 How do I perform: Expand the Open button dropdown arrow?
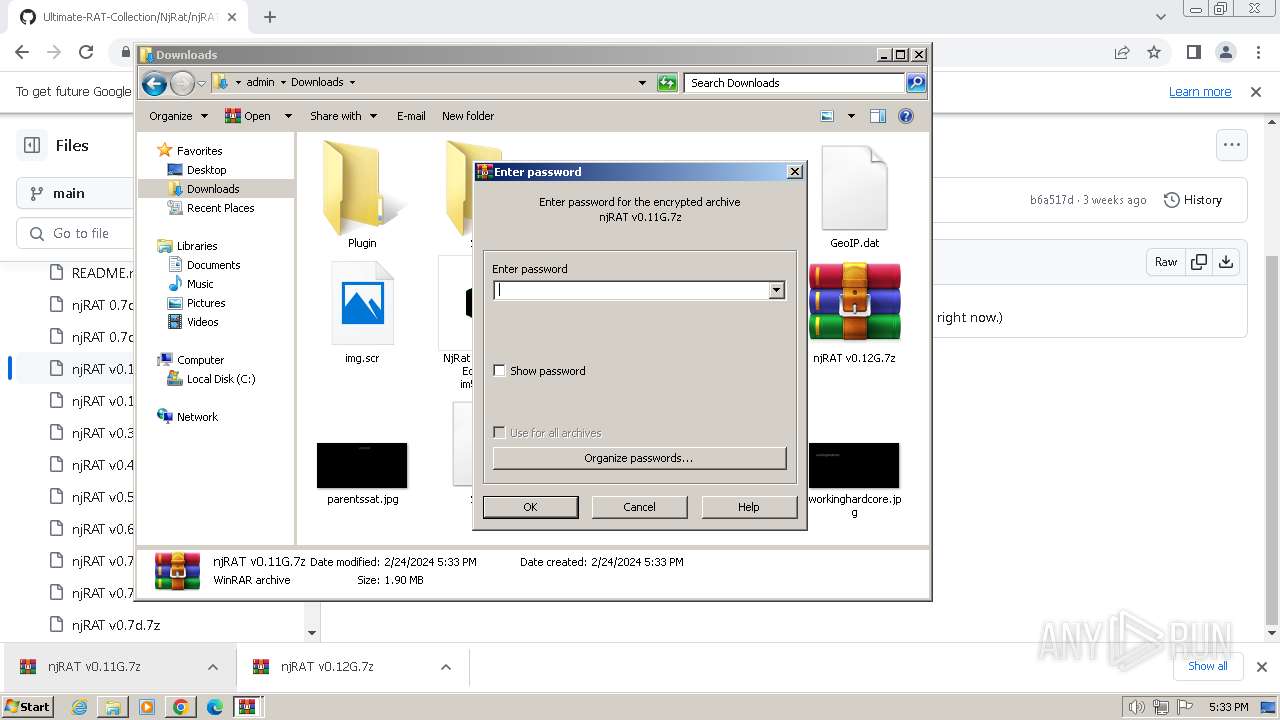click(x=288, y=116)
